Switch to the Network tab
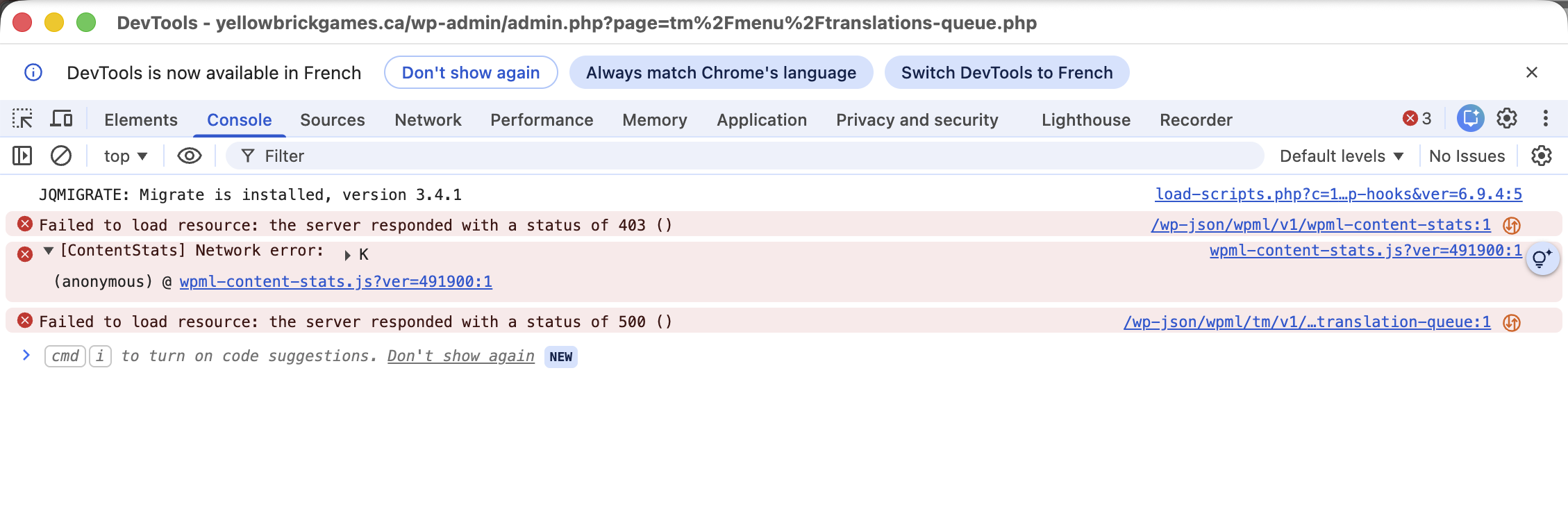Image resolution: width=1568 pixels, height=507 pixels. tap(428, 119)
